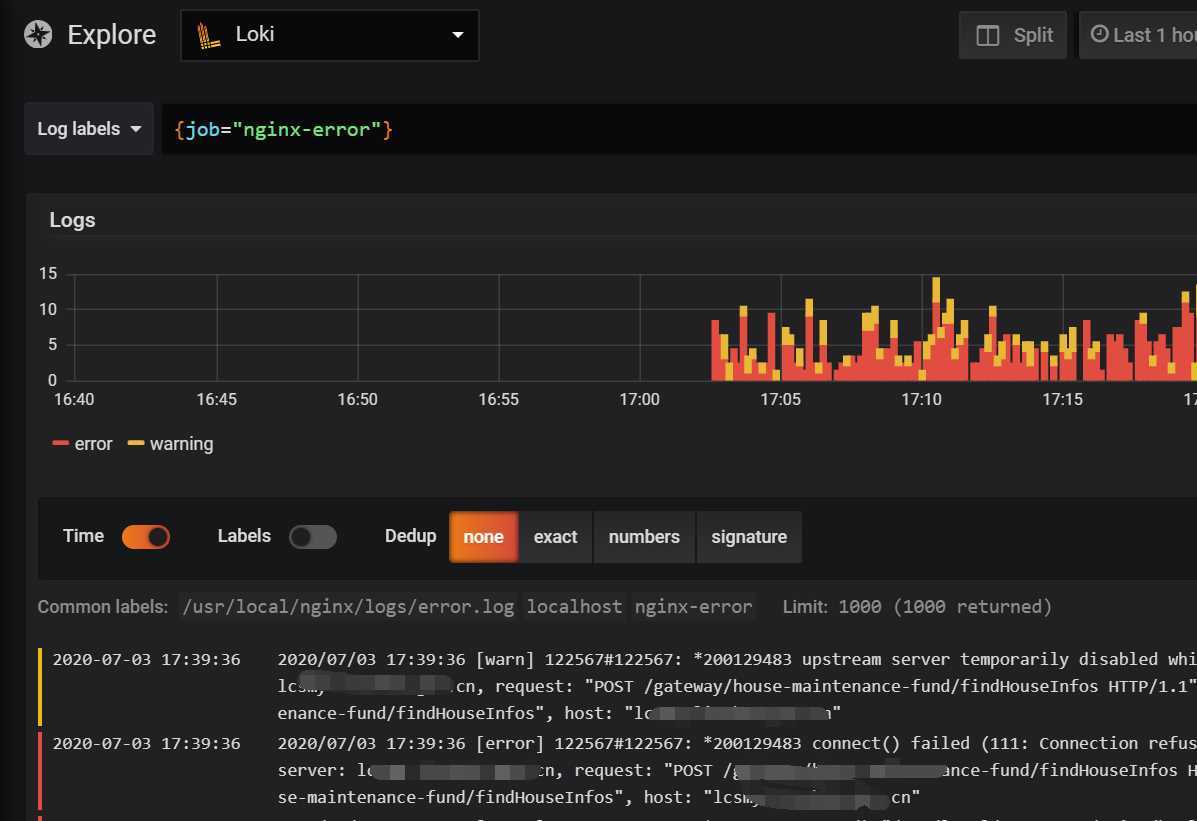The image size is (1197, 821).
Task: Click the 17:00 axis label on histogram
Action: pos(639,399)
